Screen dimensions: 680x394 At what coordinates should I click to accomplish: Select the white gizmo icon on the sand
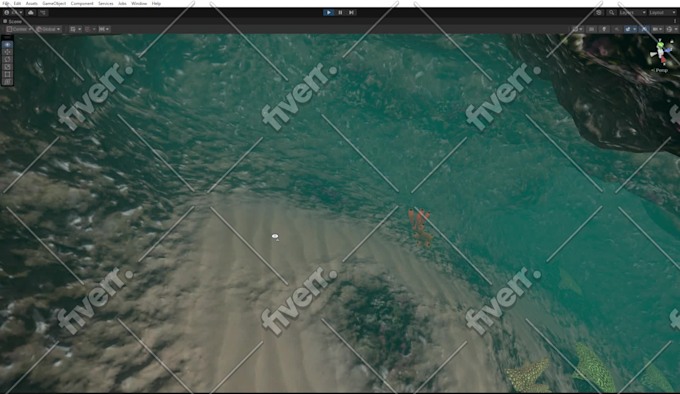pyautogui.click(x=275, y=236)
